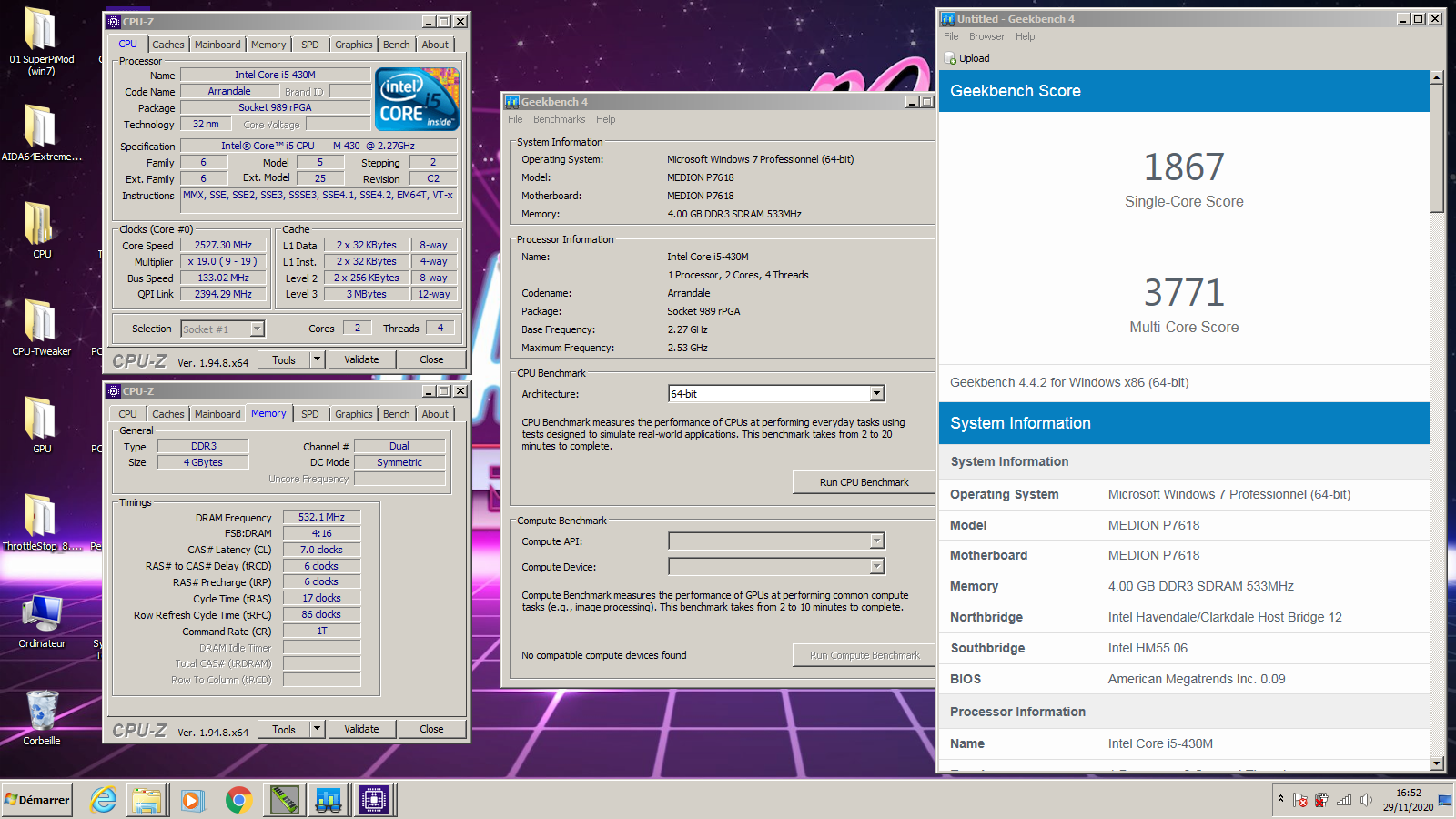This screenshot has width=1456, height=819.
Task: Click the top CPU-Z window title bar icon
Action: (x=114, y=21)
